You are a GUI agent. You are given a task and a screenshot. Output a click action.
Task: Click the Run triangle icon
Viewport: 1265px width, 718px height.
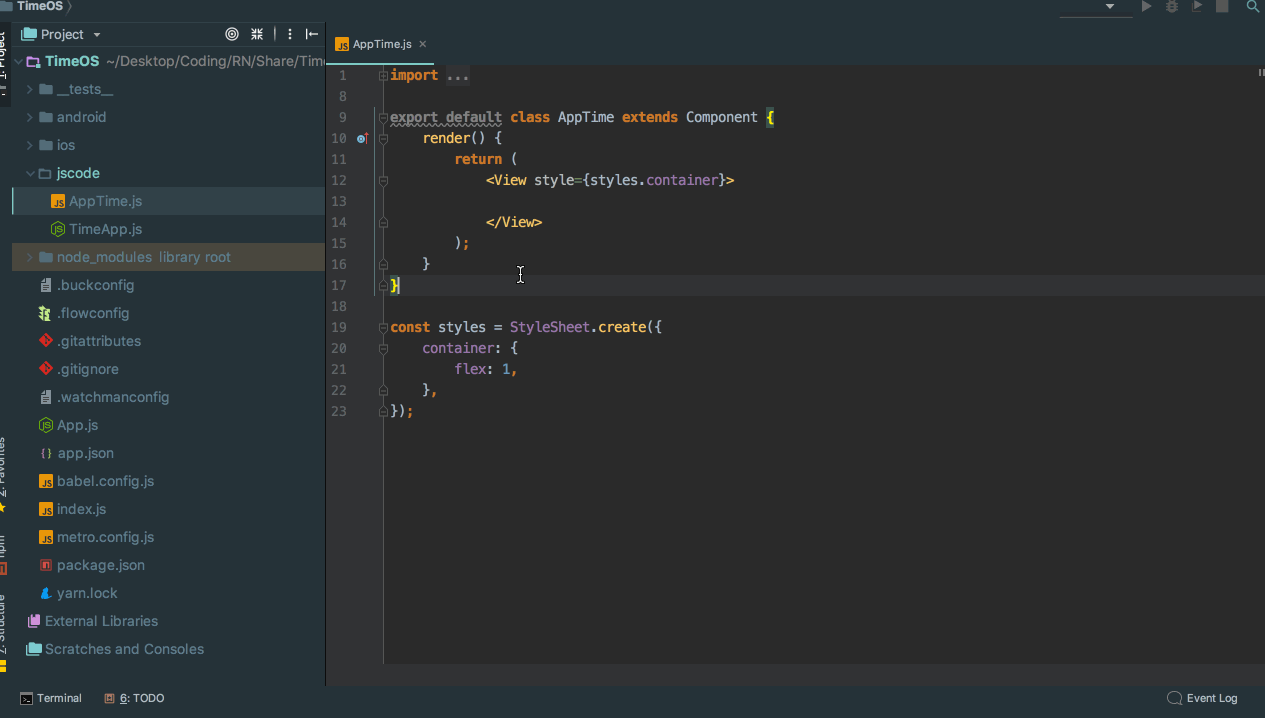click(1146, 6)
